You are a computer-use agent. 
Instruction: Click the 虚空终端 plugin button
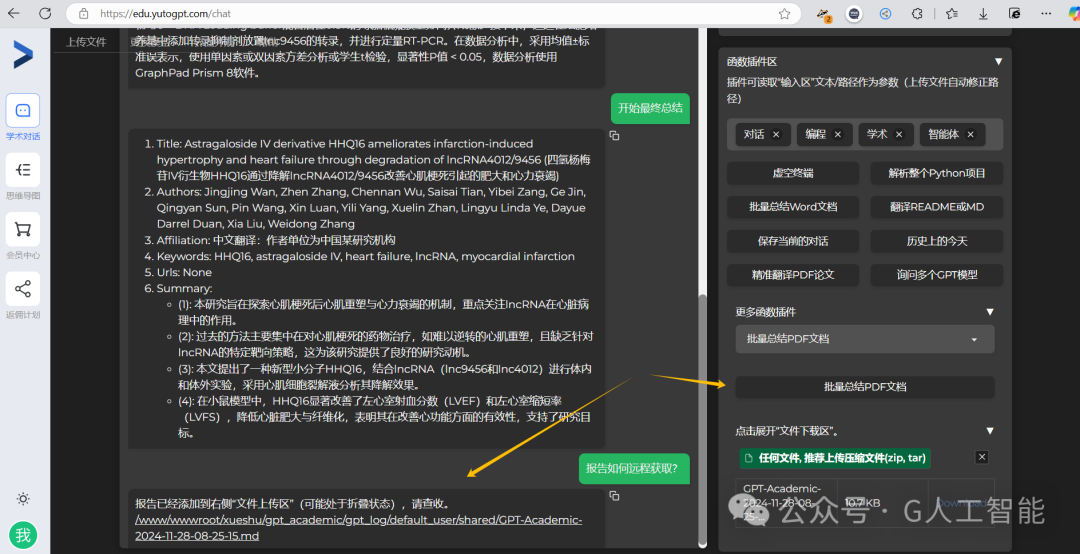(x=793, y=173)
